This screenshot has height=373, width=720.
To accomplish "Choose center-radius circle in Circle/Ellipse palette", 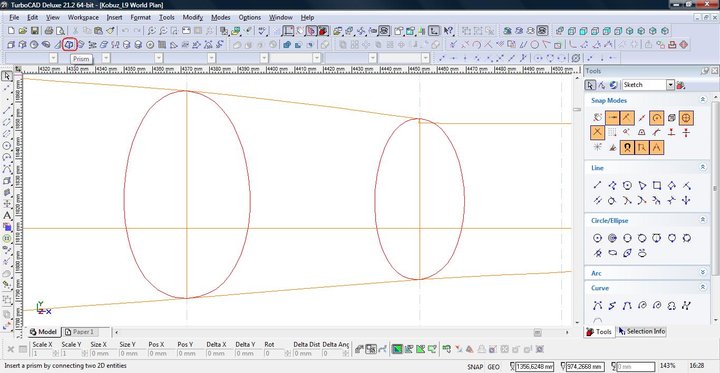I will tap(597, 238).
